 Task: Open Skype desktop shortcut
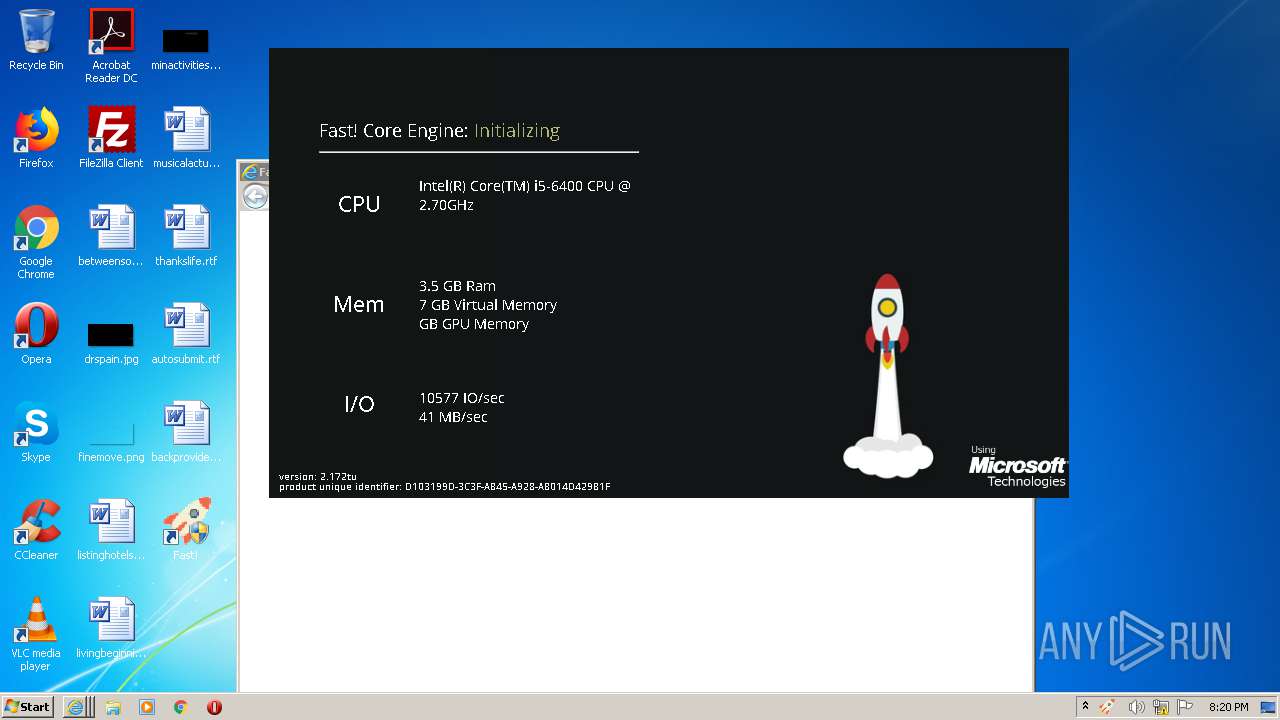click(x=36, y=432)
